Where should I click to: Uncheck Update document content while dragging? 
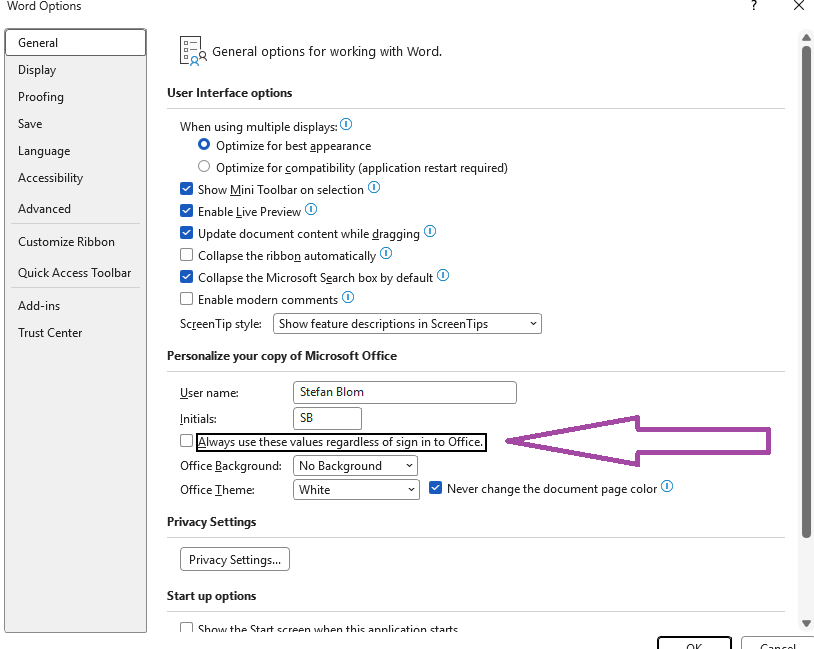(x=186, y=233)
